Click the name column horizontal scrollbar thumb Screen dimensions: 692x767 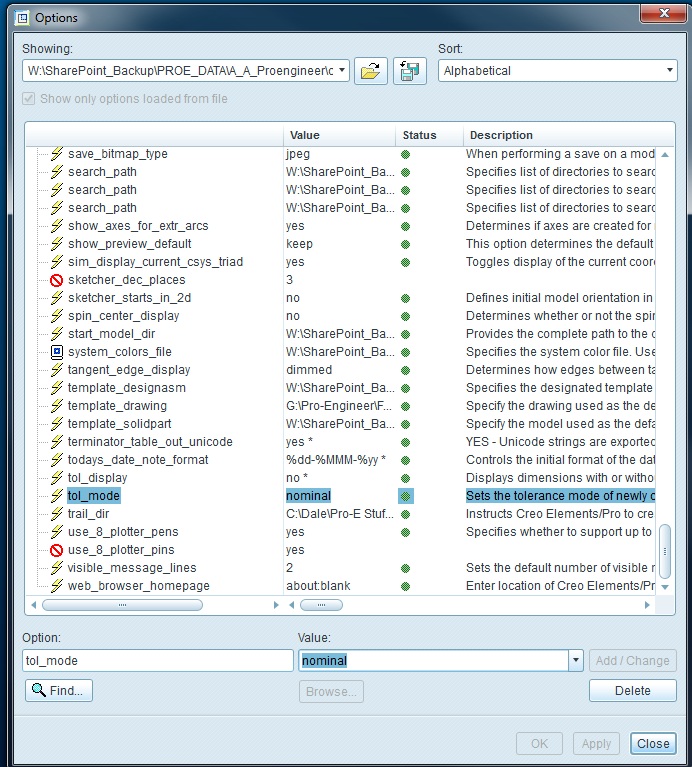tap(122, 605)
